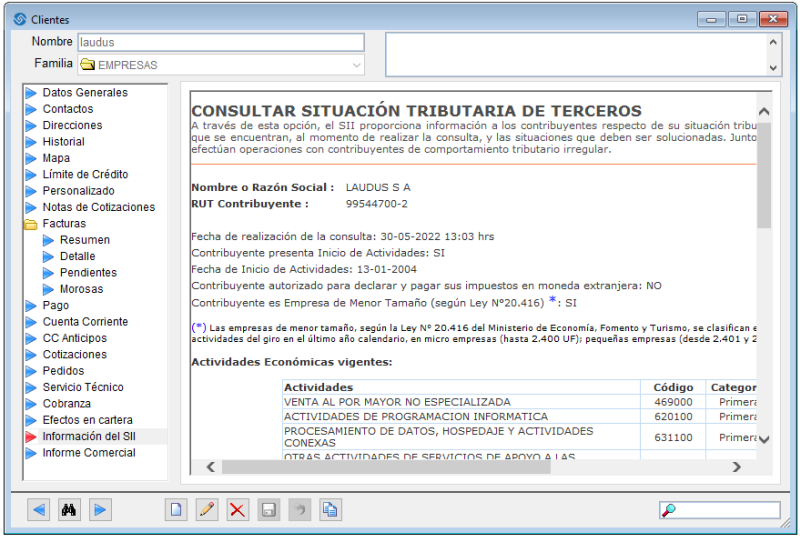Click SII report horizontal scrollbar thumb
This screenshot has height=537, width=800.
click(x=386, y=467)
